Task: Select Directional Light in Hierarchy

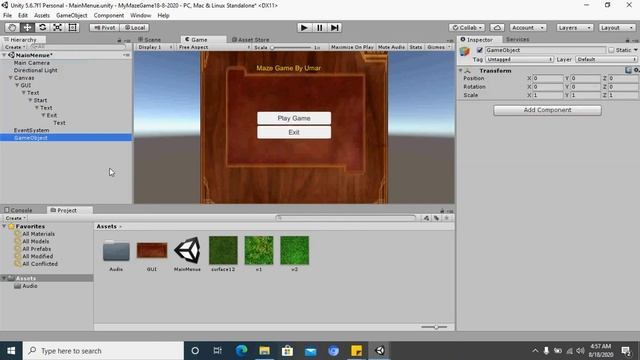Action: pyautogui.click(x=36, y=70)
